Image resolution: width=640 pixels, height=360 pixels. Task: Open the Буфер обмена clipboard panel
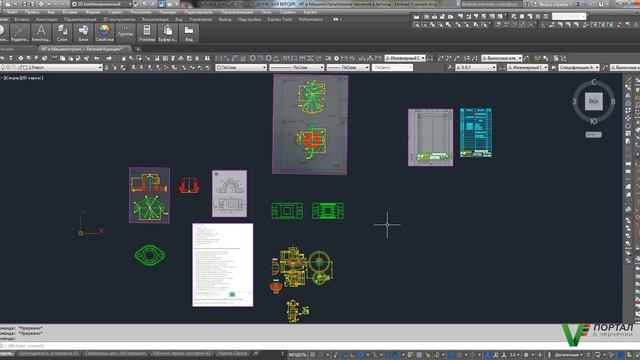click(x=168, y=33)
